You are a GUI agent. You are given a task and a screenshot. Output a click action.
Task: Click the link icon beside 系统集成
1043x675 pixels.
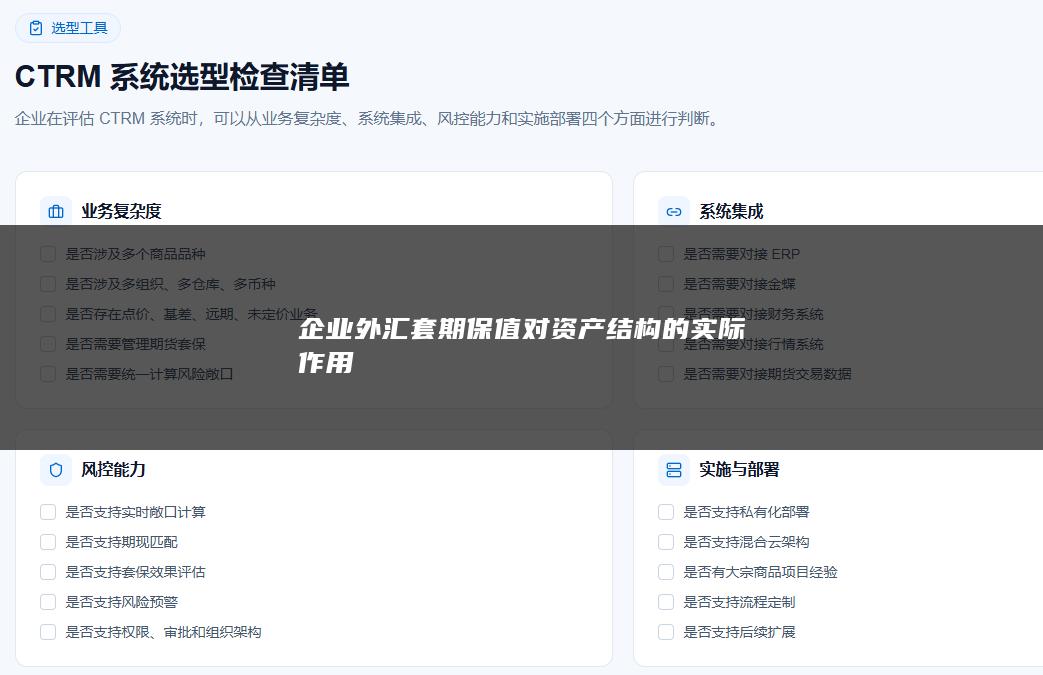(x=674, y=211)
